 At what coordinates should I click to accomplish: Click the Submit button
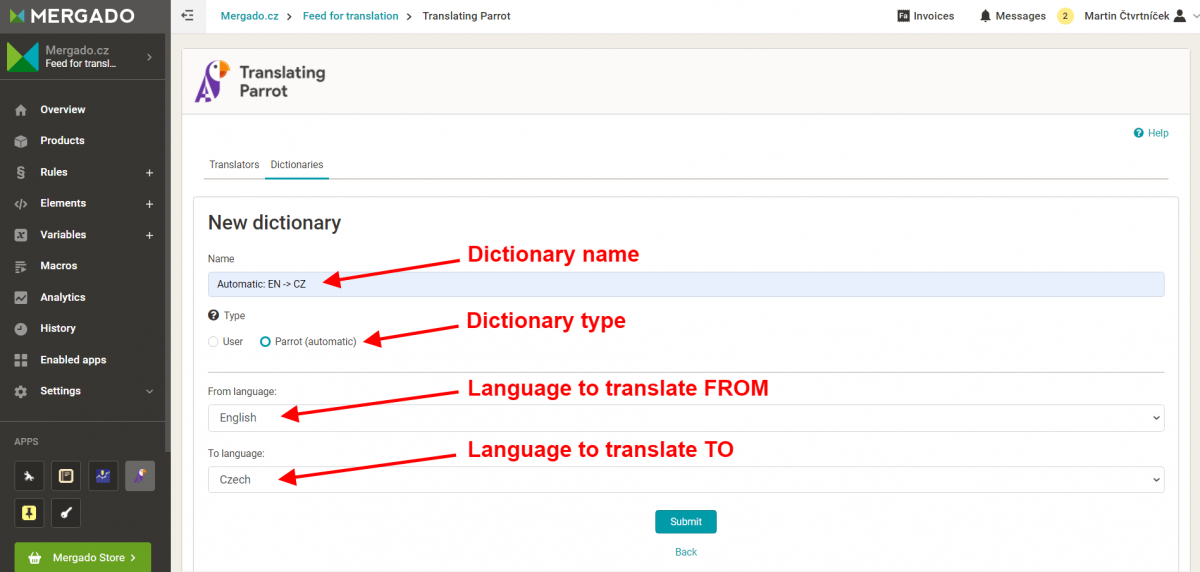[x=686, y=521]
